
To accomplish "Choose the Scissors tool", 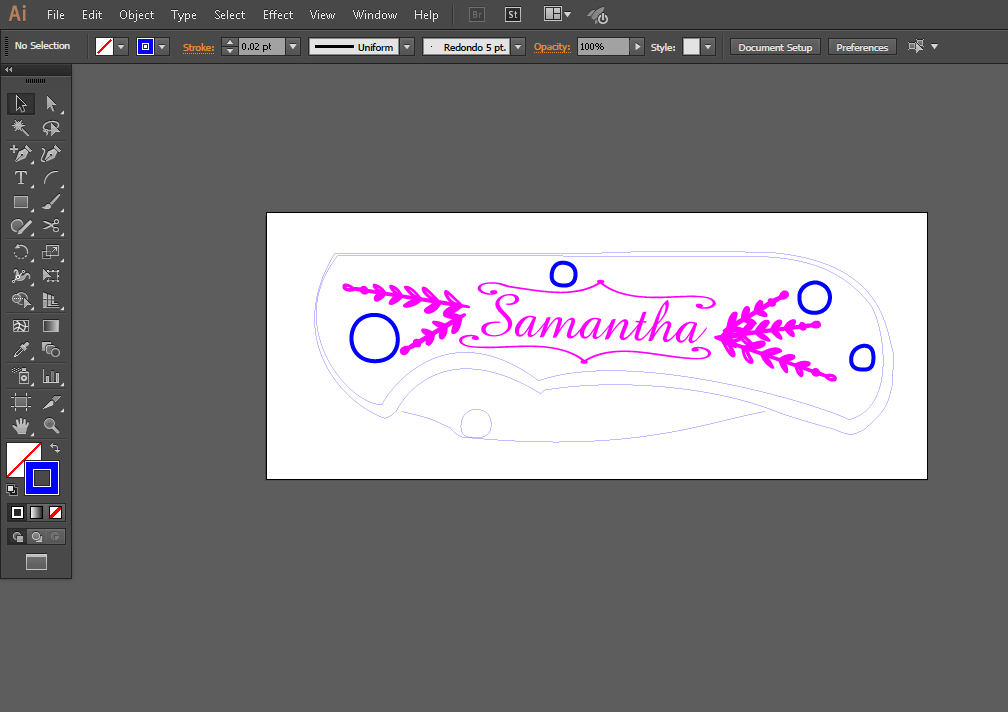I will (51, 227).
